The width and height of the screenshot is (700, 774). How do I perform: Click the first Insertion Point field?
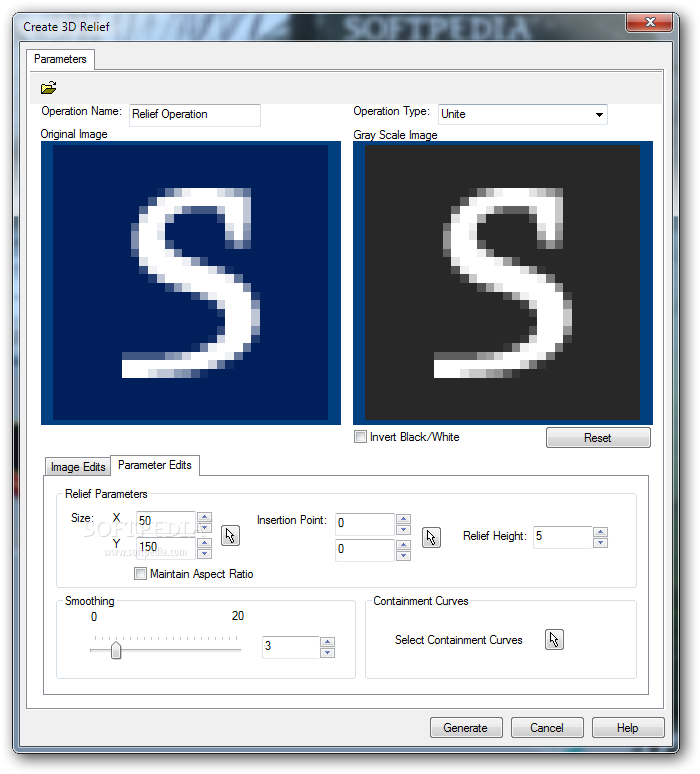(365, 524)
